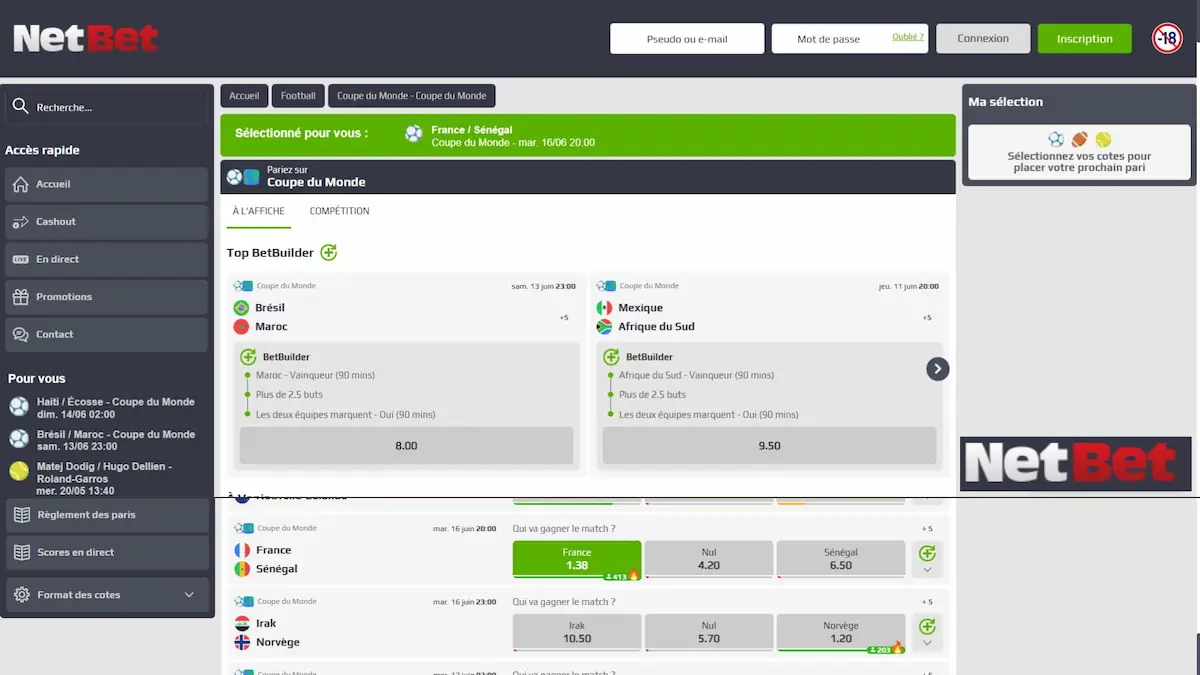Image resolution: width=1200 pixels, height=675 pixels.
Task: Expand Irak/Norvège row chevron
Action: click(x=927, y=643)
